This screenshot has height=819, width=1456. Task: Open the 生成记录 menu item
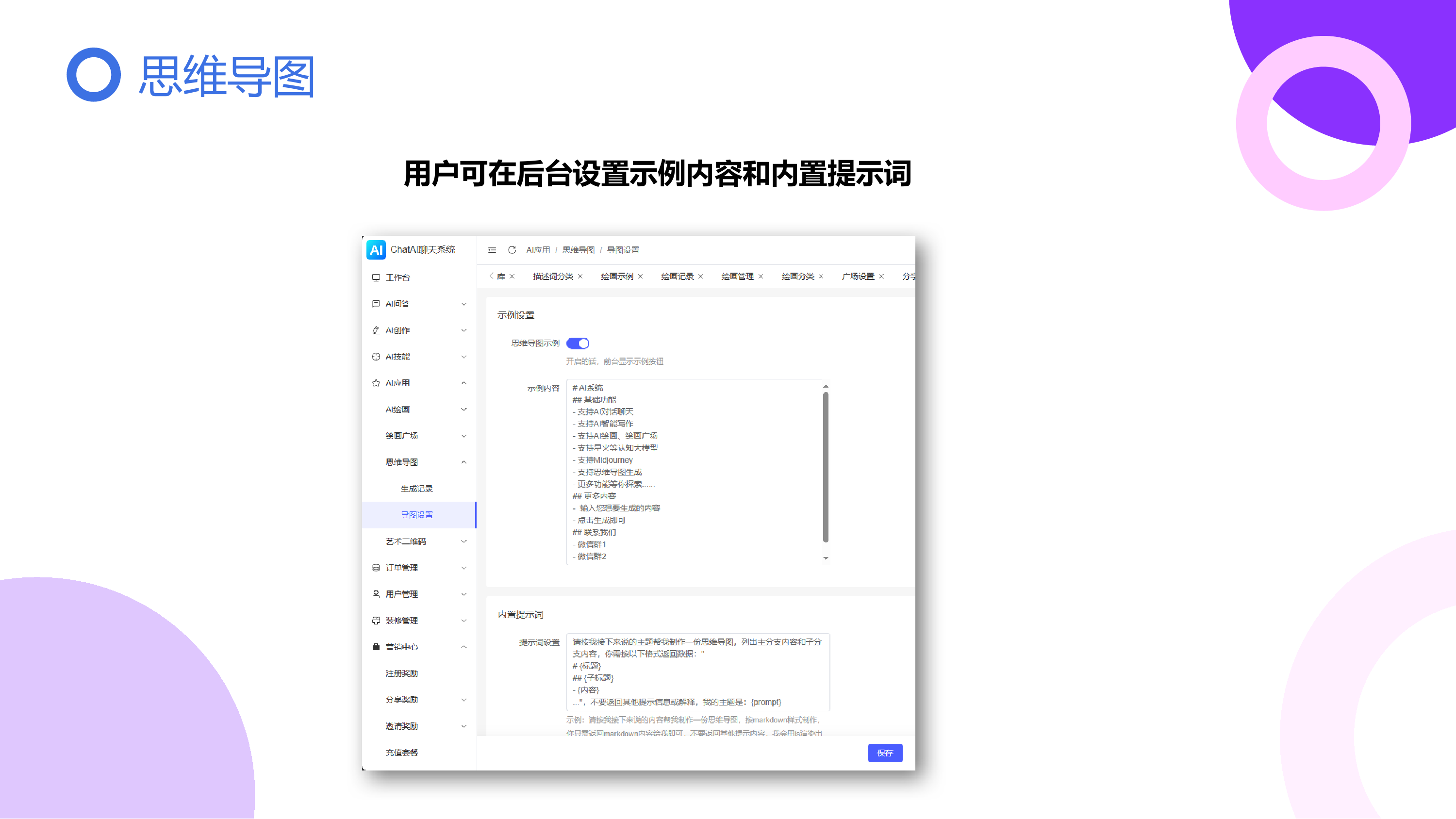(416, 489)
